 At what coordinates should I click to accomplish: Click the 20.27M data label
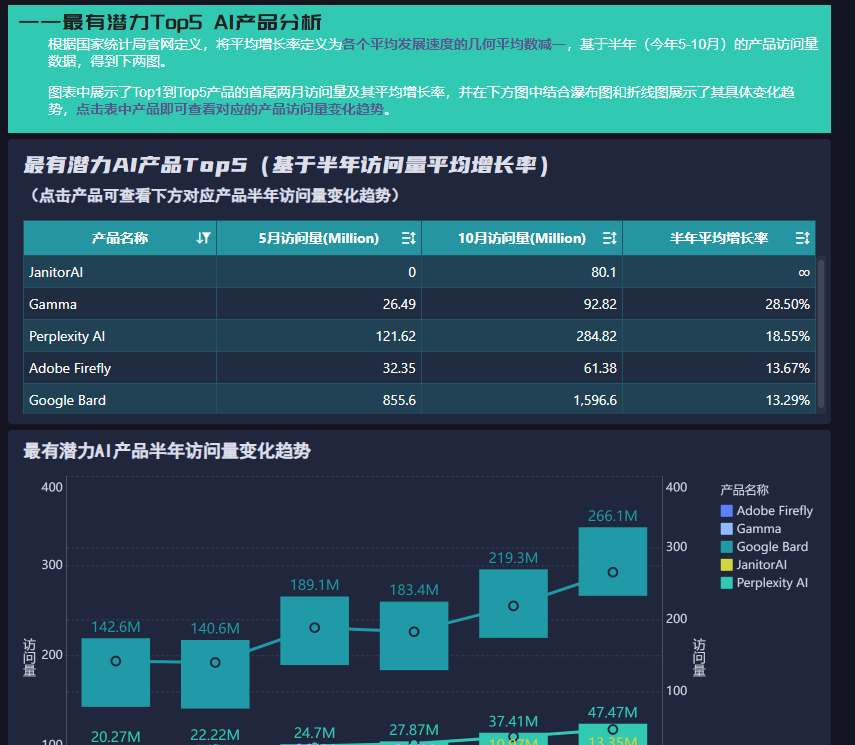116,736
